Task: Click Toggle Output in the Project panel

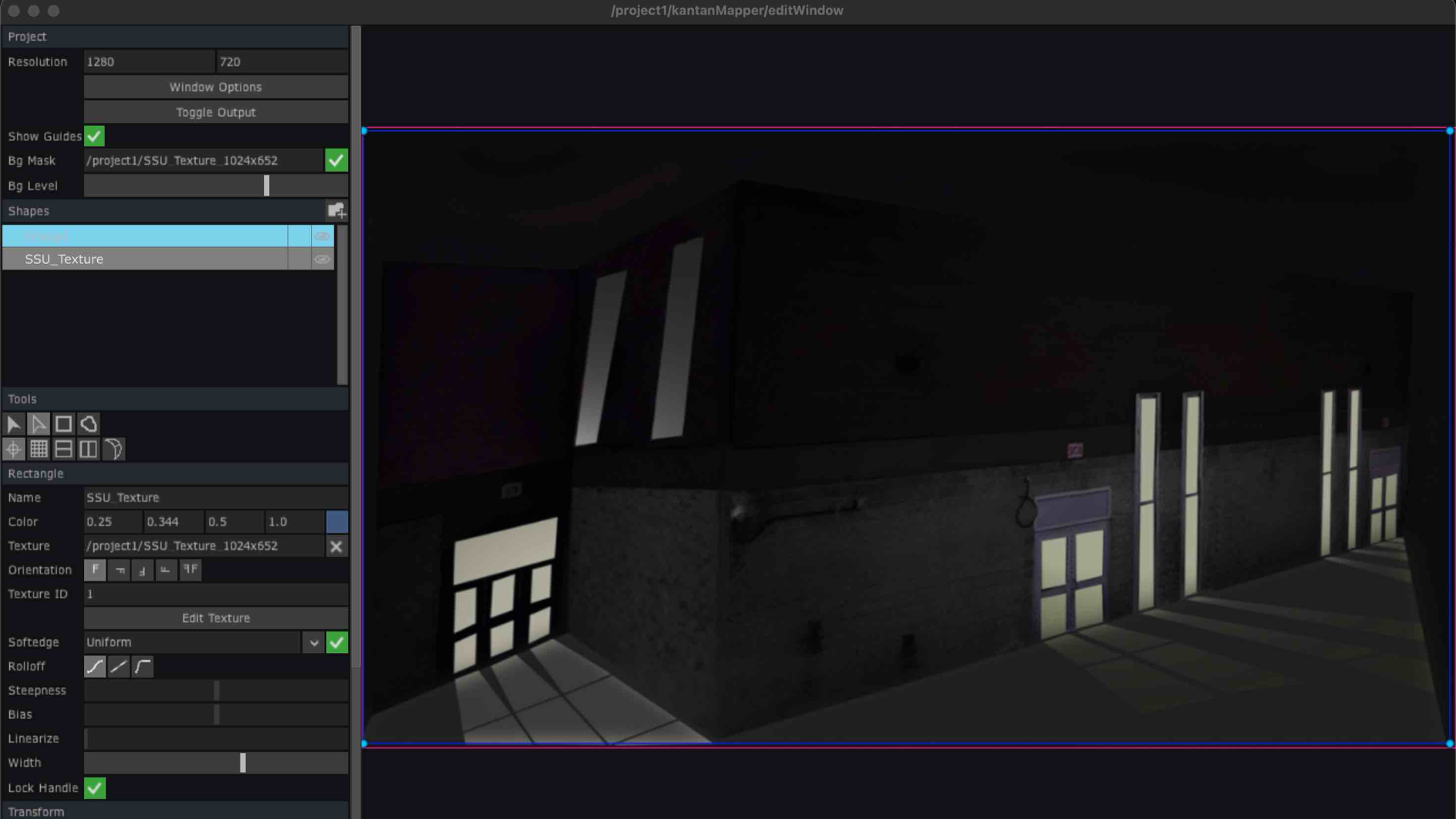Action: 215,111
